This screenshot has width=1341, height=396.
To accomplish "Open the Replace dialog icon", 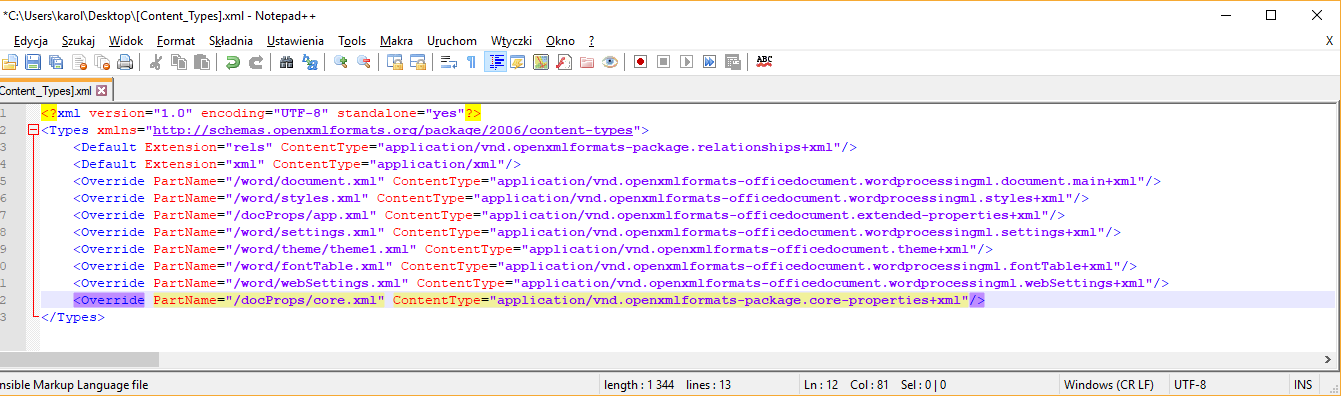I will (310, 62).
